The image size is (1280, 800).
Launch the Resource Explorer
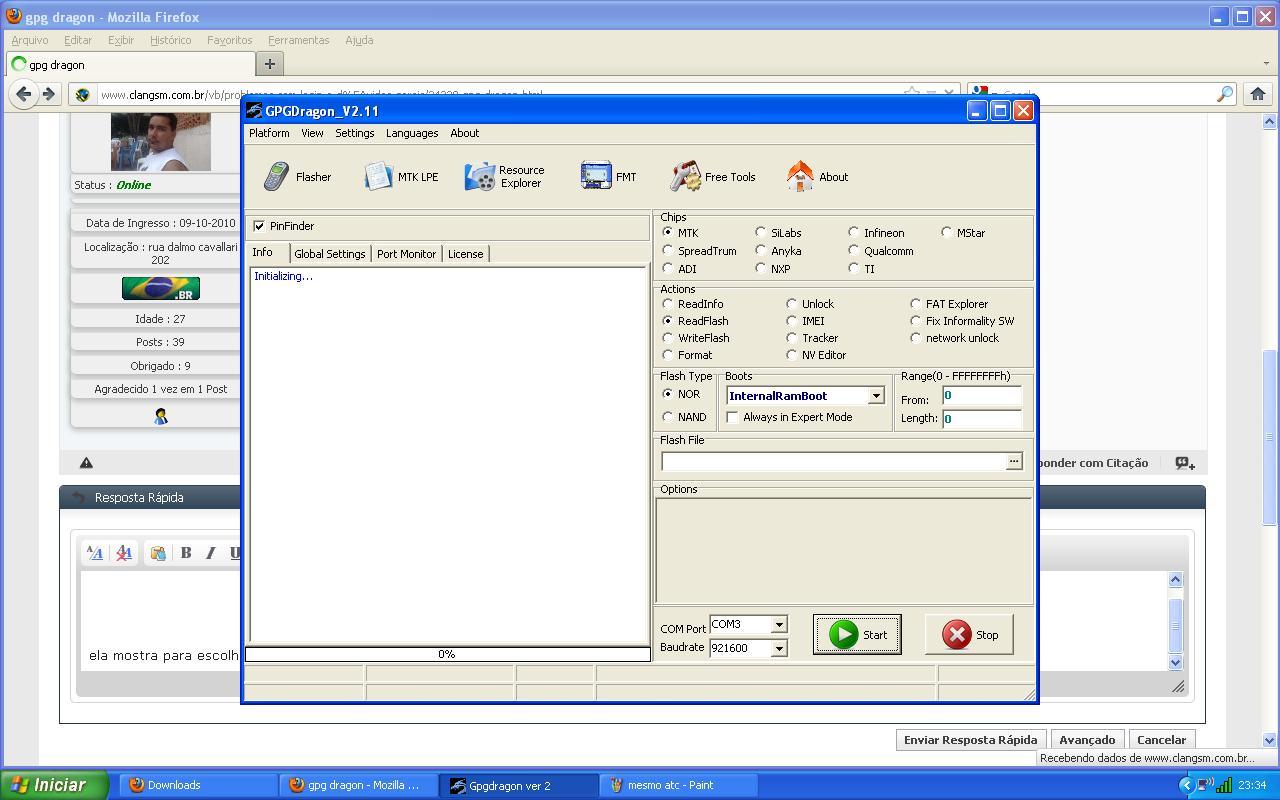(505, 177)
